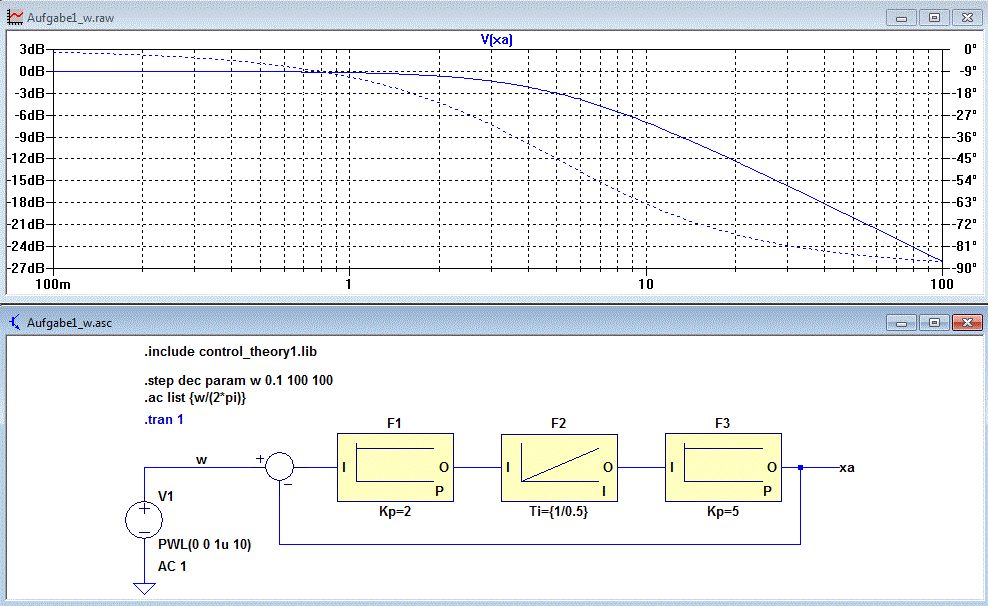Screen dimensions: 988x606
Task: Click the xa output net label
Action: point(847,467)
